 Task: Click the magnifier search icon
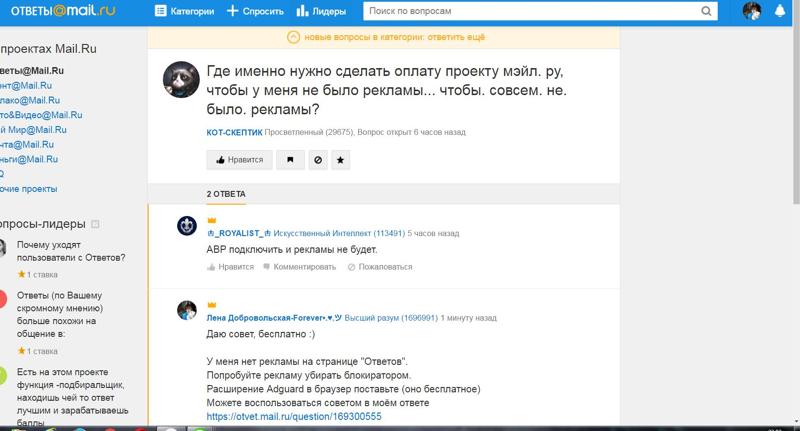click(706, 11)
